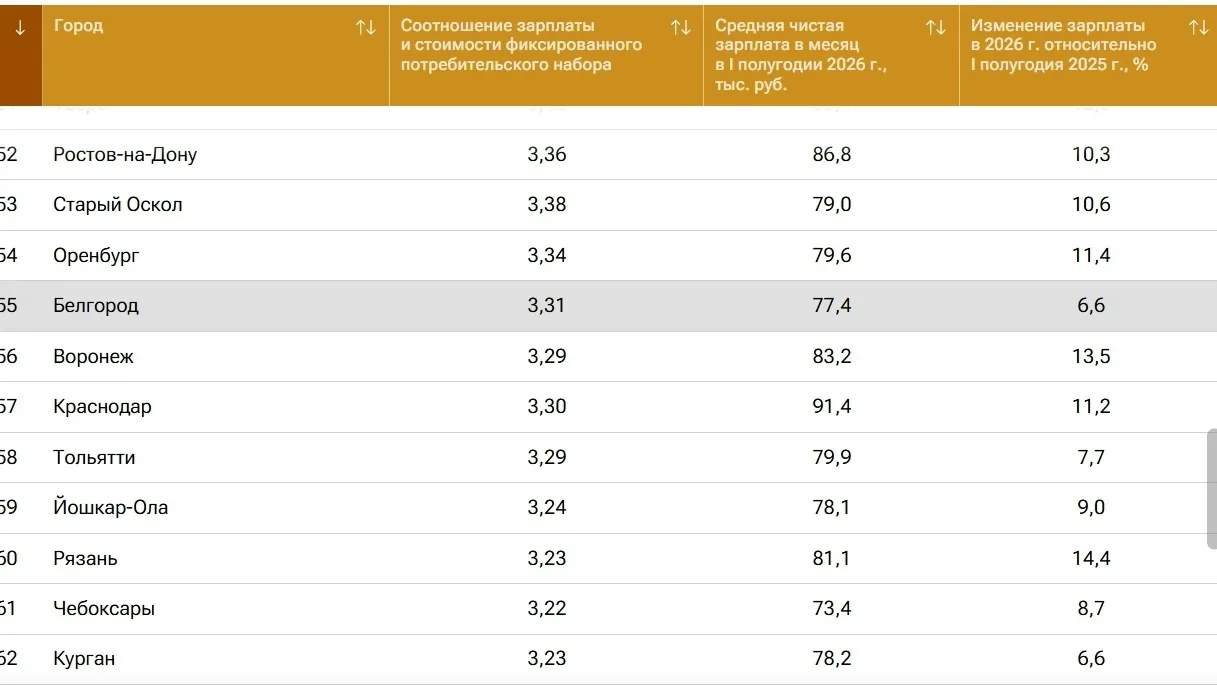Click the Йошкар-Ола city name
This screenshot has height=685, width=1217.
[x=111, y=508]
